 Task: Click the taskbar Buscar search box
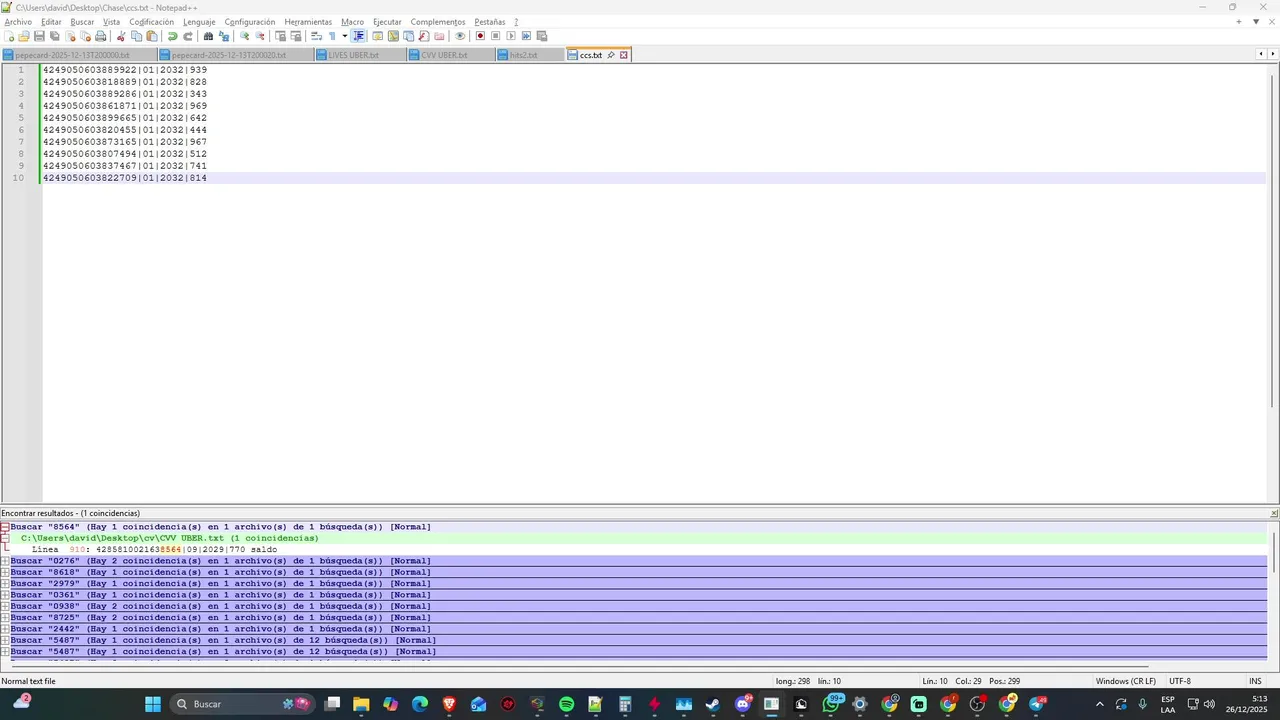click(242, 704)
